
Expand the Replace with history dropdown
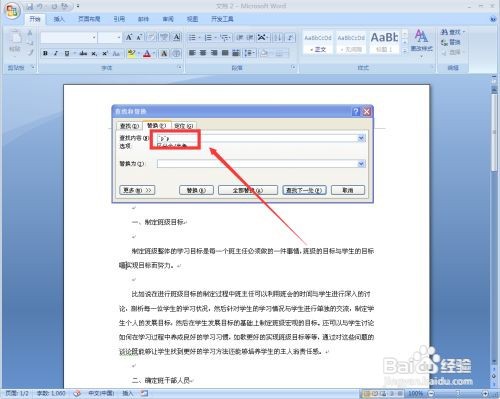point(361,164)
